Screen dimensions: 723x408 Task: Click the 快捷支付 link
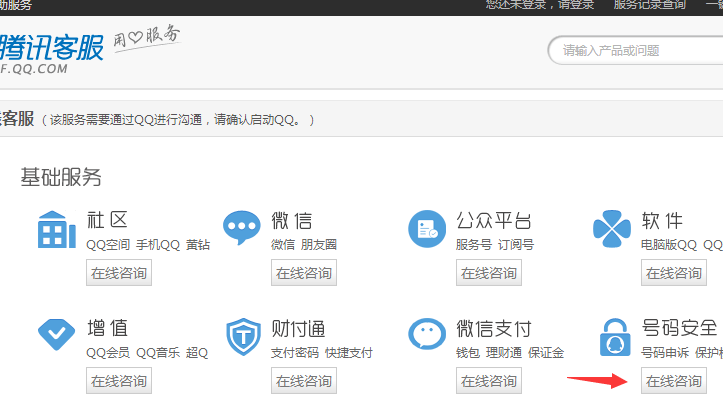[349, 353]
